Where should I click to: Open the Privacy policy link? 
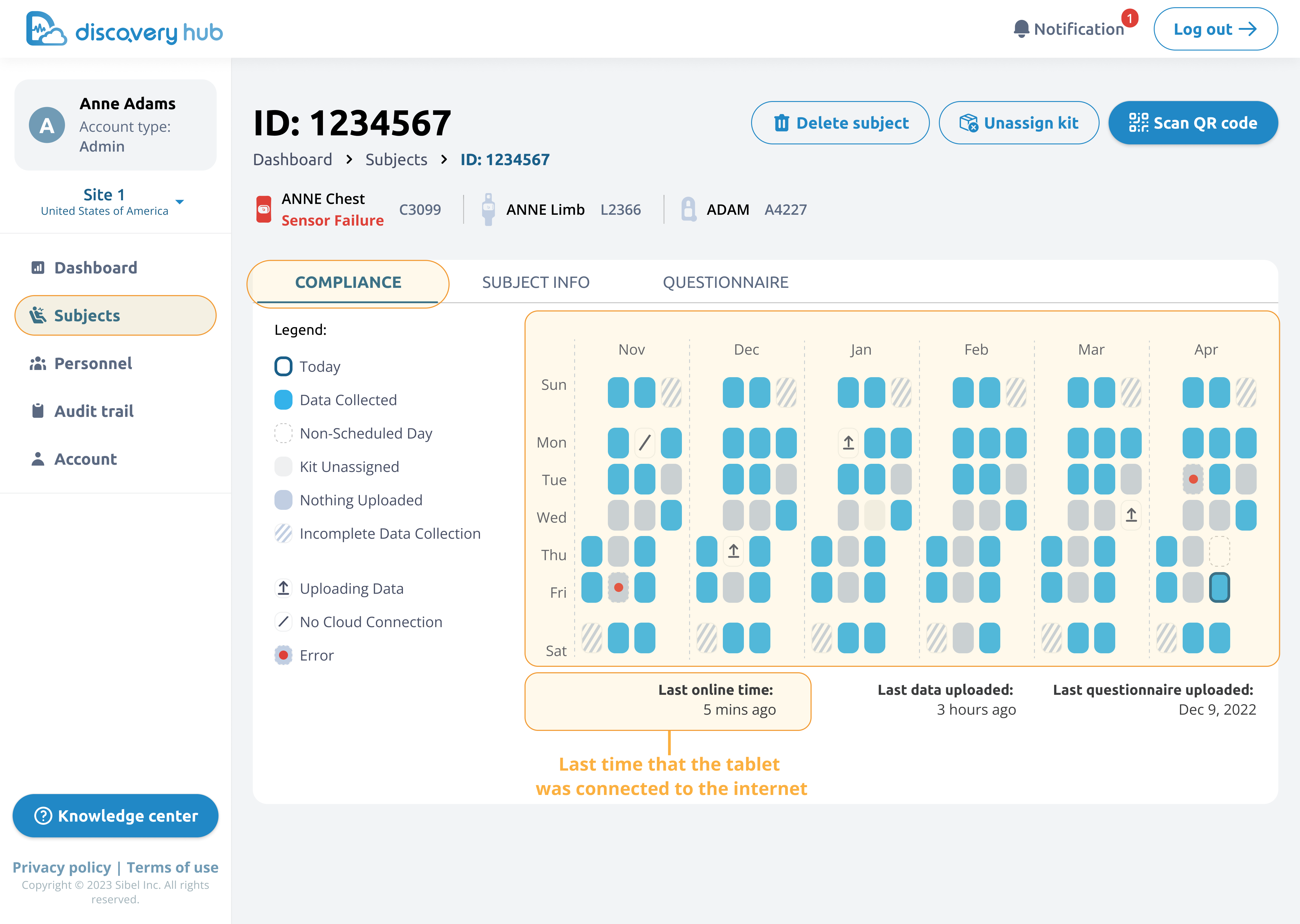(62, 867)
